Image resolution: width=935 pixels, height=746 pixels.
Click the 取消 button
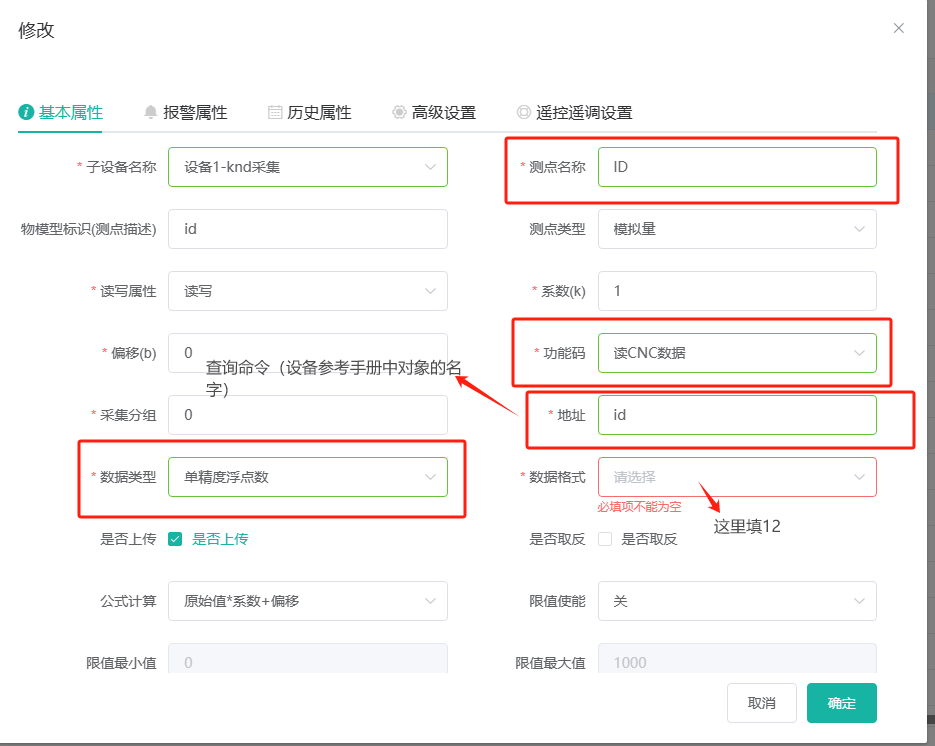tap(761, 703)
